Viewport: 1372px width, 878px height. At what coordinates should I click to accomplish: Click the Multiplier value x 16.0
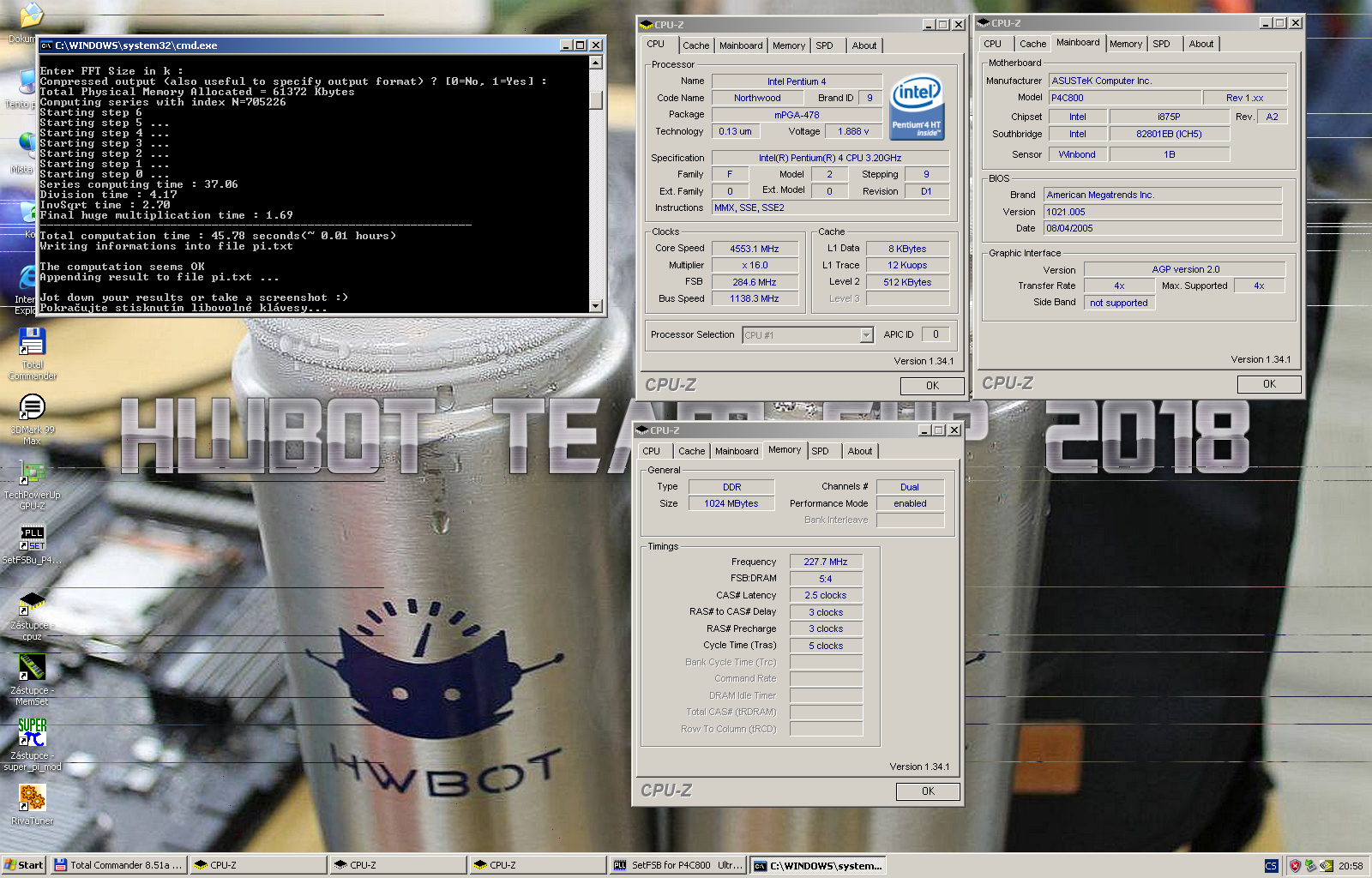pyautogui.click(x=755, y=266)
